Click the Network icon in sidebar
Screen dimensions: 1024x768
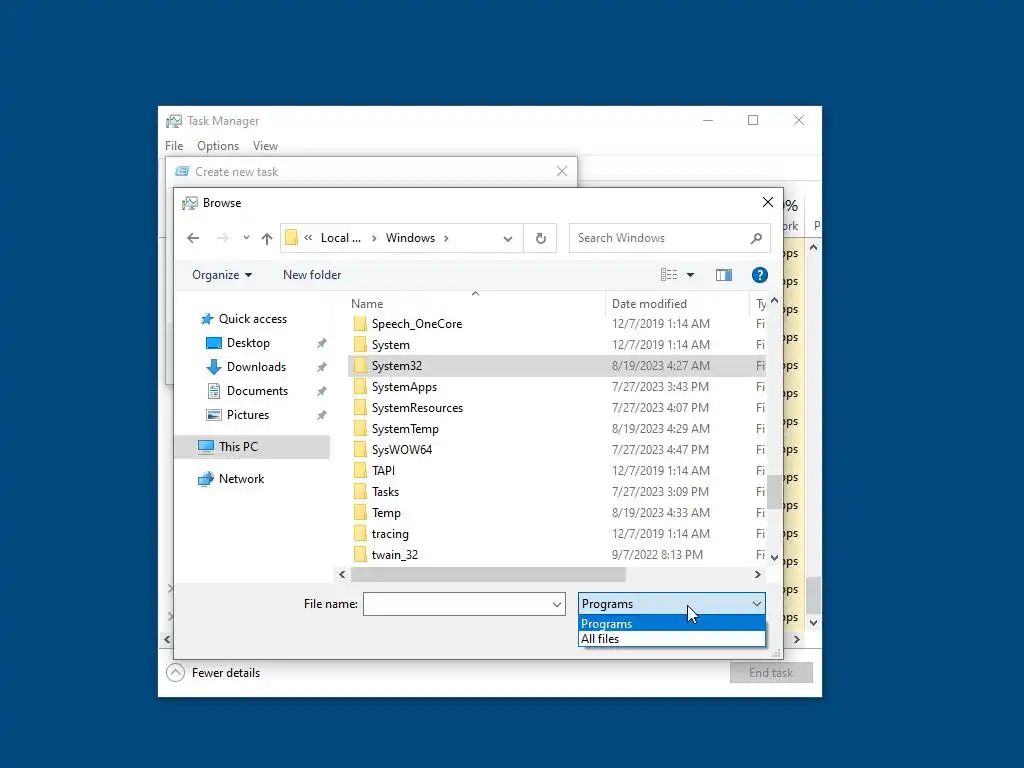coord(206,479)
